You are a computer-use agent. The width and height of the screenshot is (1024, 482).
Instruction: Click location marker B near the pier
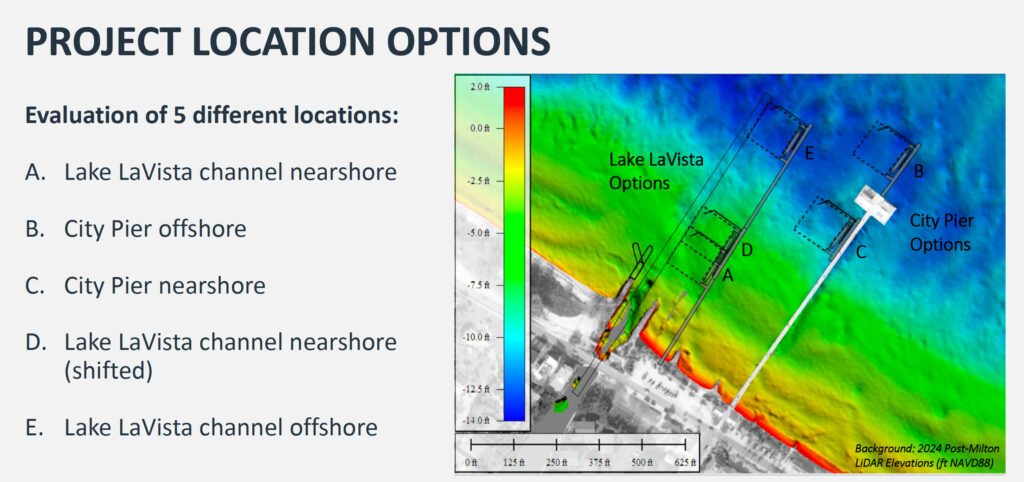pyautogui.click(x=918, y=171)
